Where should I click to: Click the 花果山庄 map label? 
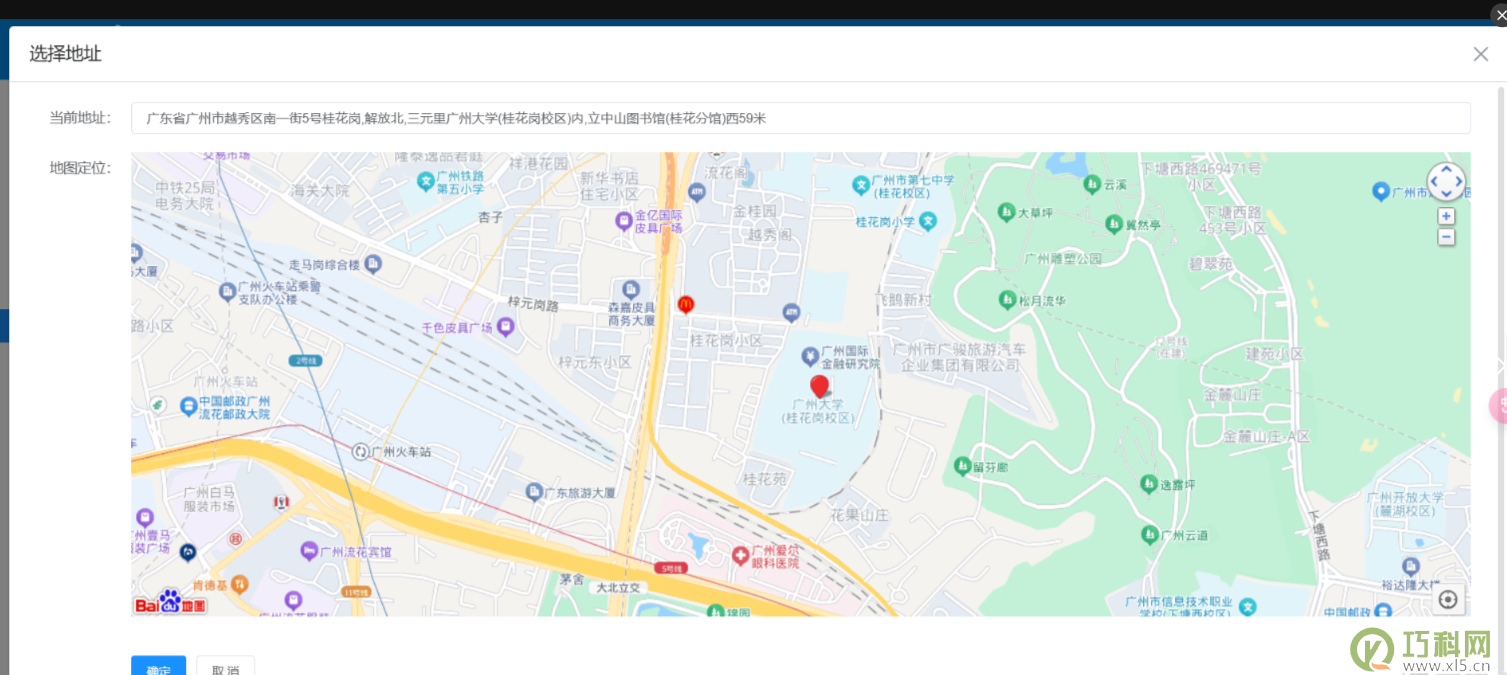tap(860, 515)
